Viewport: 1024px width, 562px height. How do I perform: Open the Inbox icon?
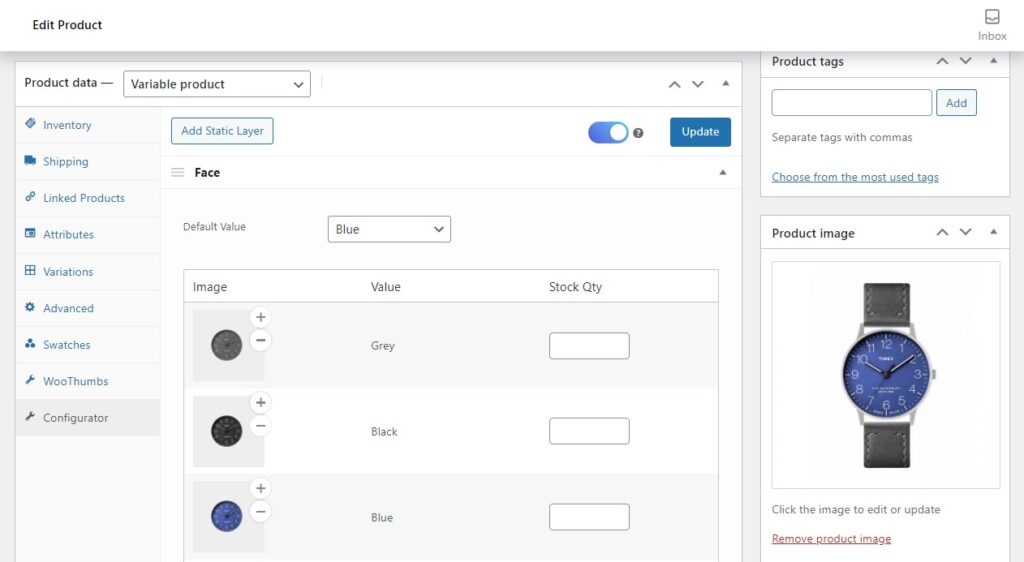point(991,17)
